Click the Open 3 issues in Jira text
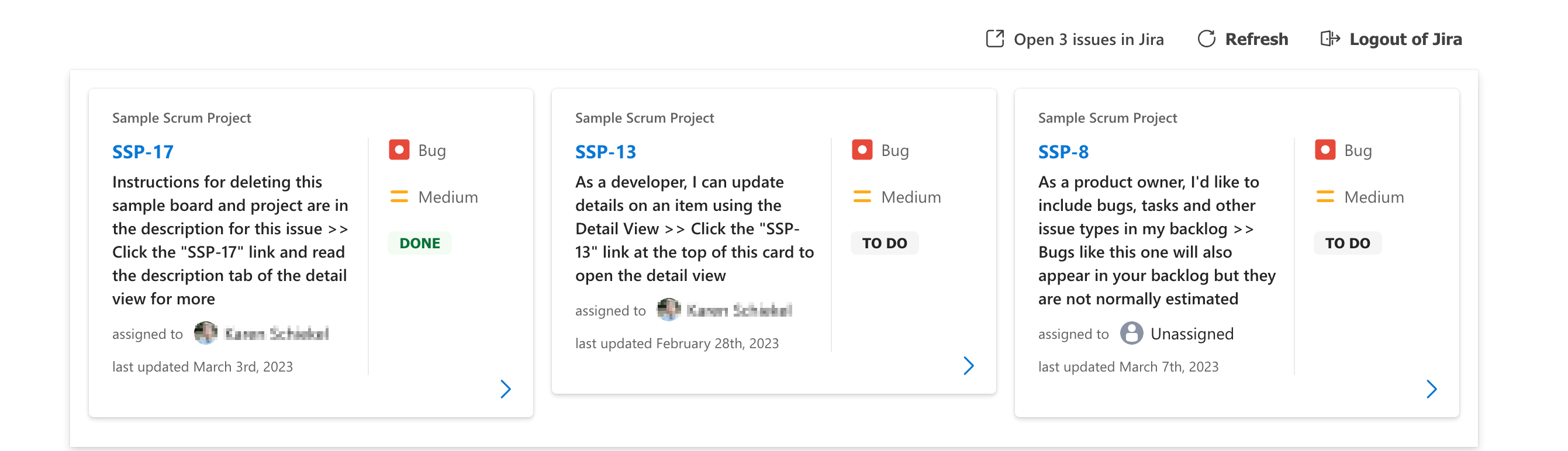This screenshot has width=1568, height=451. pos(1089,40)
